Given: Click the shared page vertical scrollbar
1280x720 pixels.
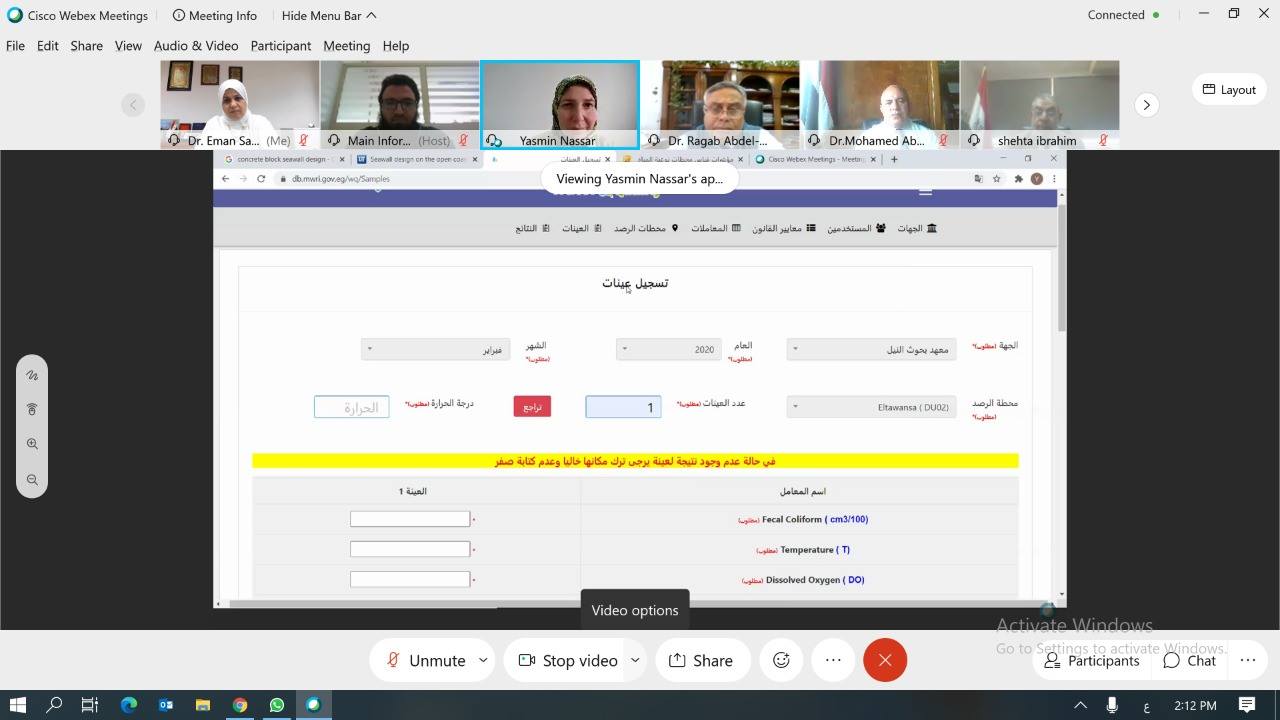Looking at the screenshot, I should 1061,270.
